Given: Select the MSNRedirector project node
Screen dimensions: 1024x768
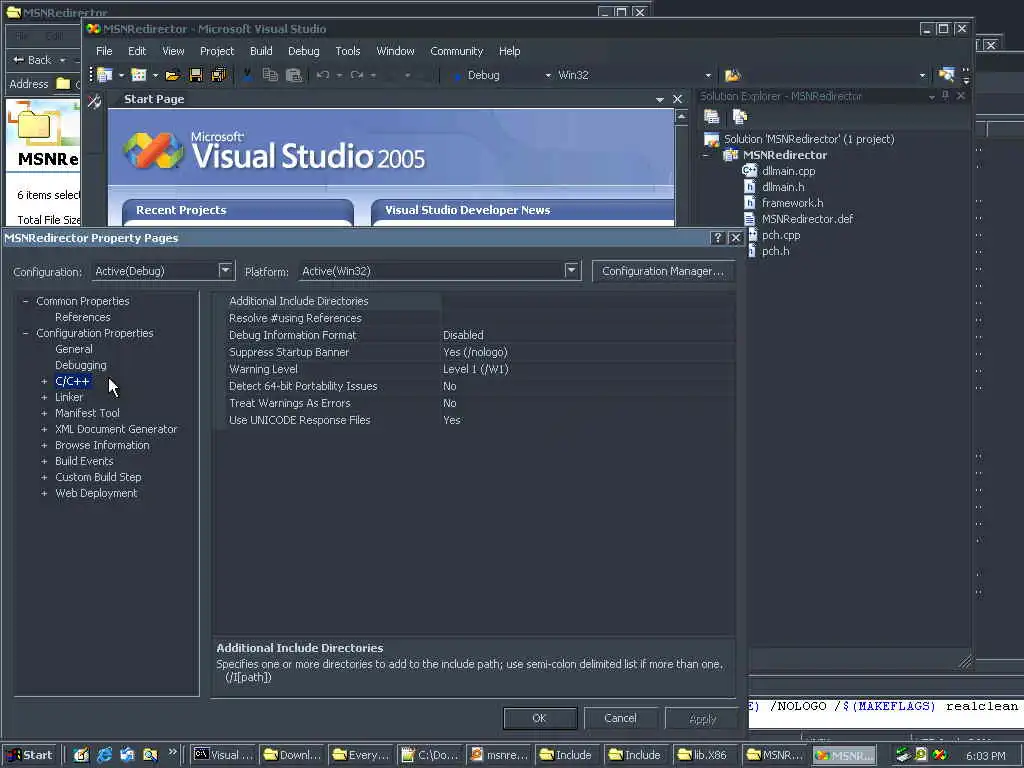Looking at the screenshot, I should (784, 155).
